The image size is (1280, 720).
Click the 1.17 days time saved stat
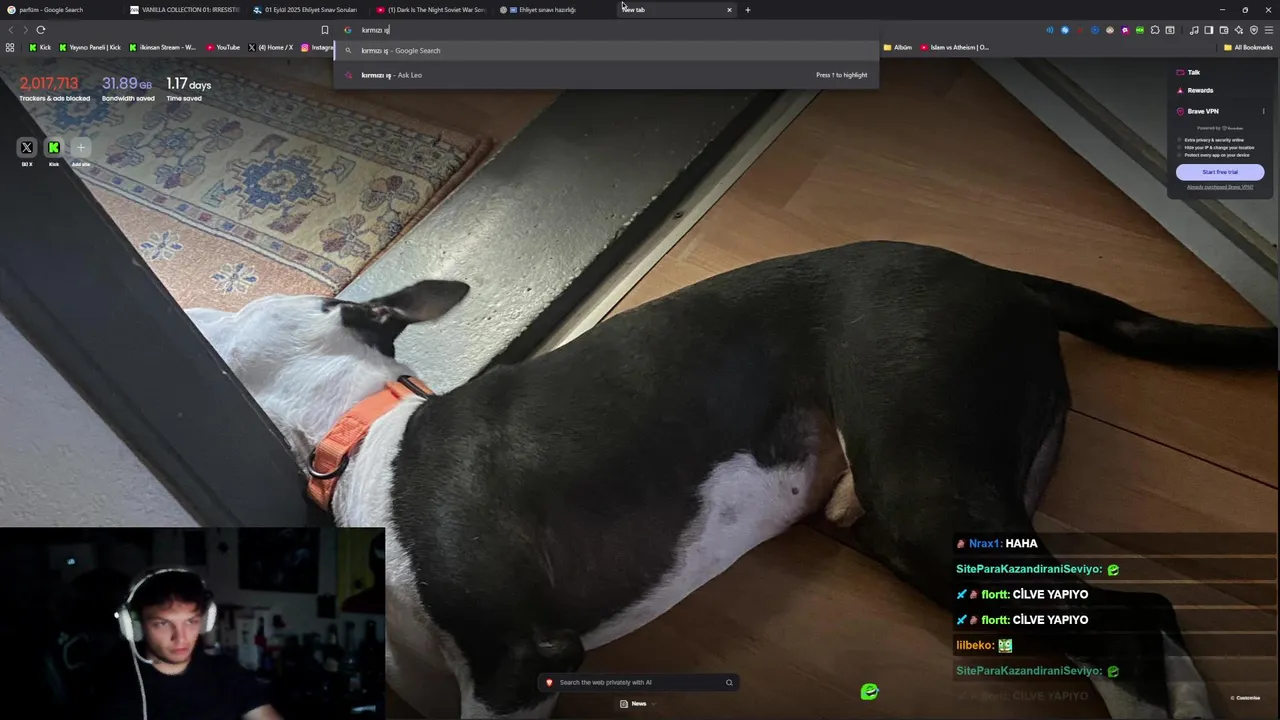(x=188, y=88)
